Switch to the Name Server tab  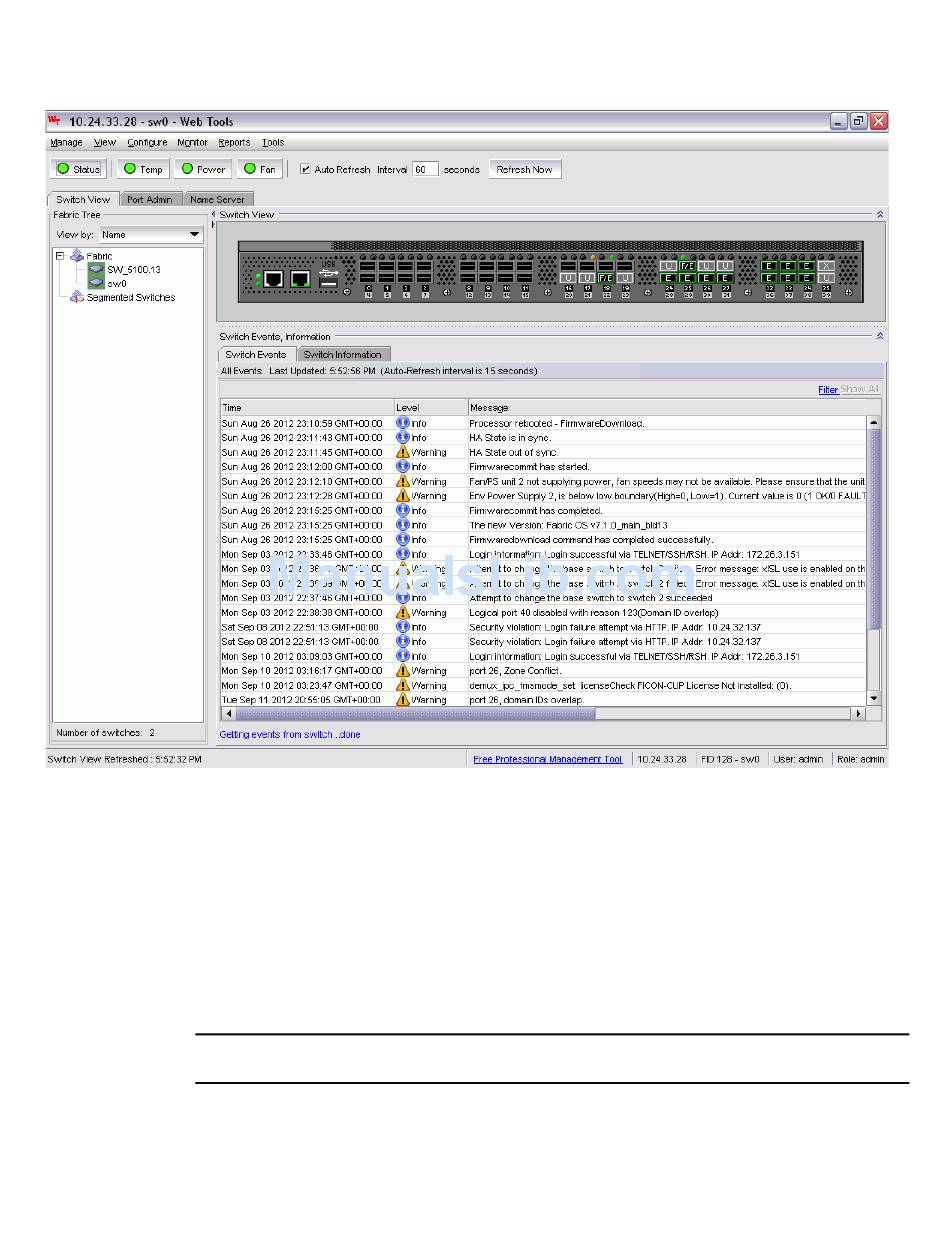(217, 199)
